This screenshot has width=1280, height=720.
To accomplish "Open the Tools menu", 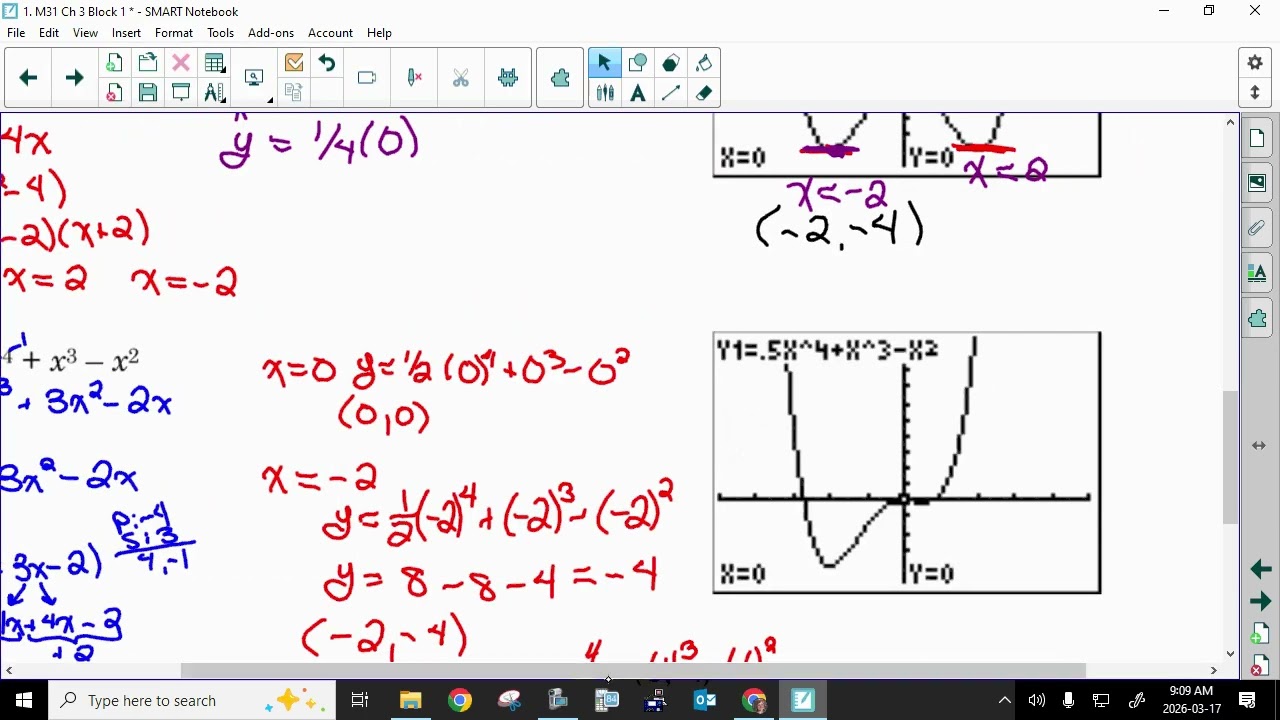I will pyautogui.click(x=220, y=33).
